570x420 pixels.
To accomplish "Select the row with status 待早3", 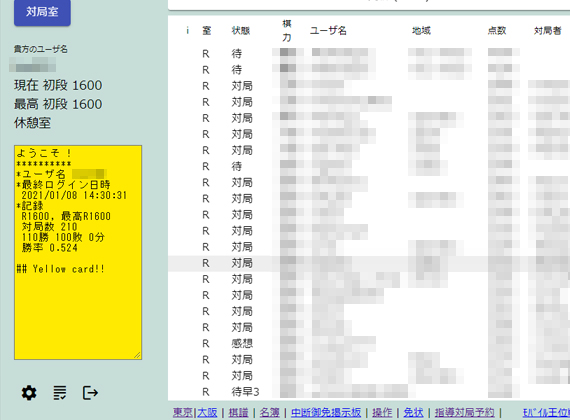I will [x=369, y=392].
